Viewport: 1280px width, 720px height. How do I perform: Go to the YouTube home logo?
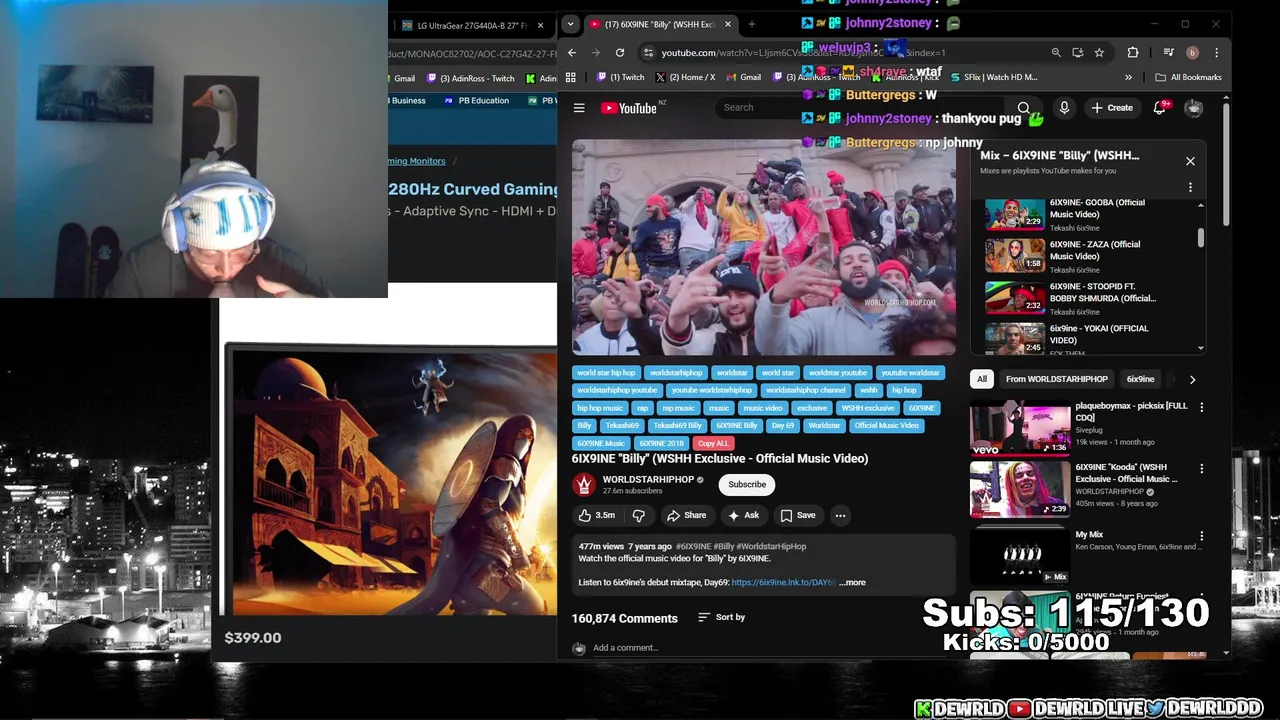coord(629,108)
